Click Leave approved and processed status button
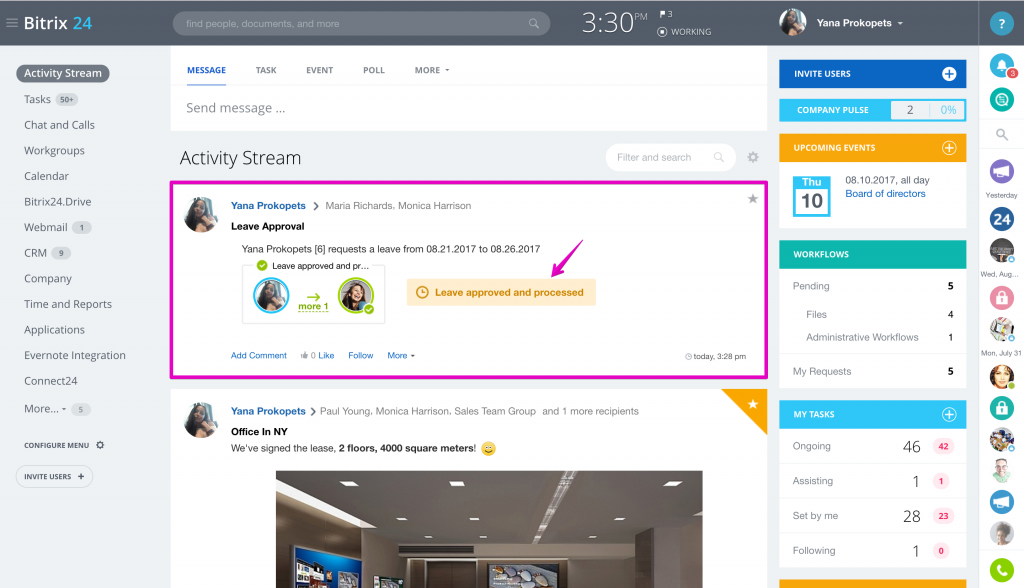 tap(501, 293)
